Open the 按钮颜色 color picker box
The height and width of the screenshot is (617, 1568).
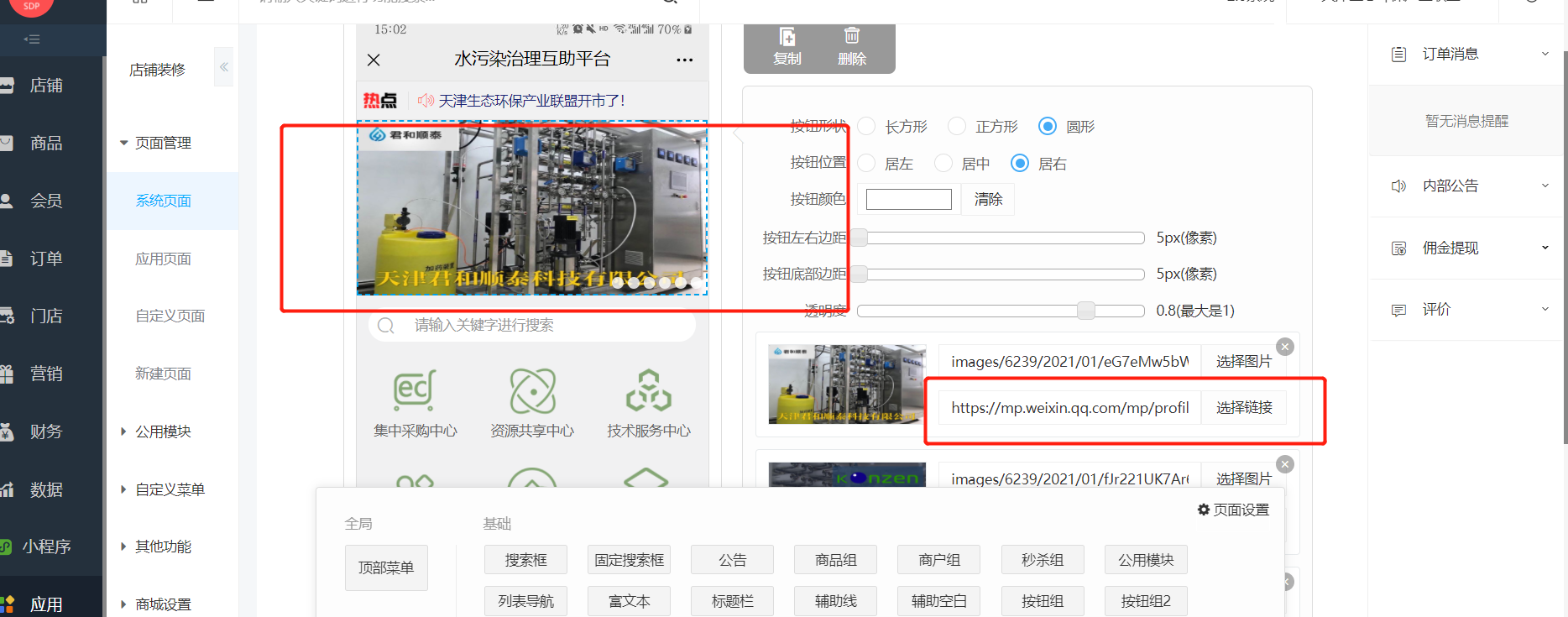[x=909, y=199]
